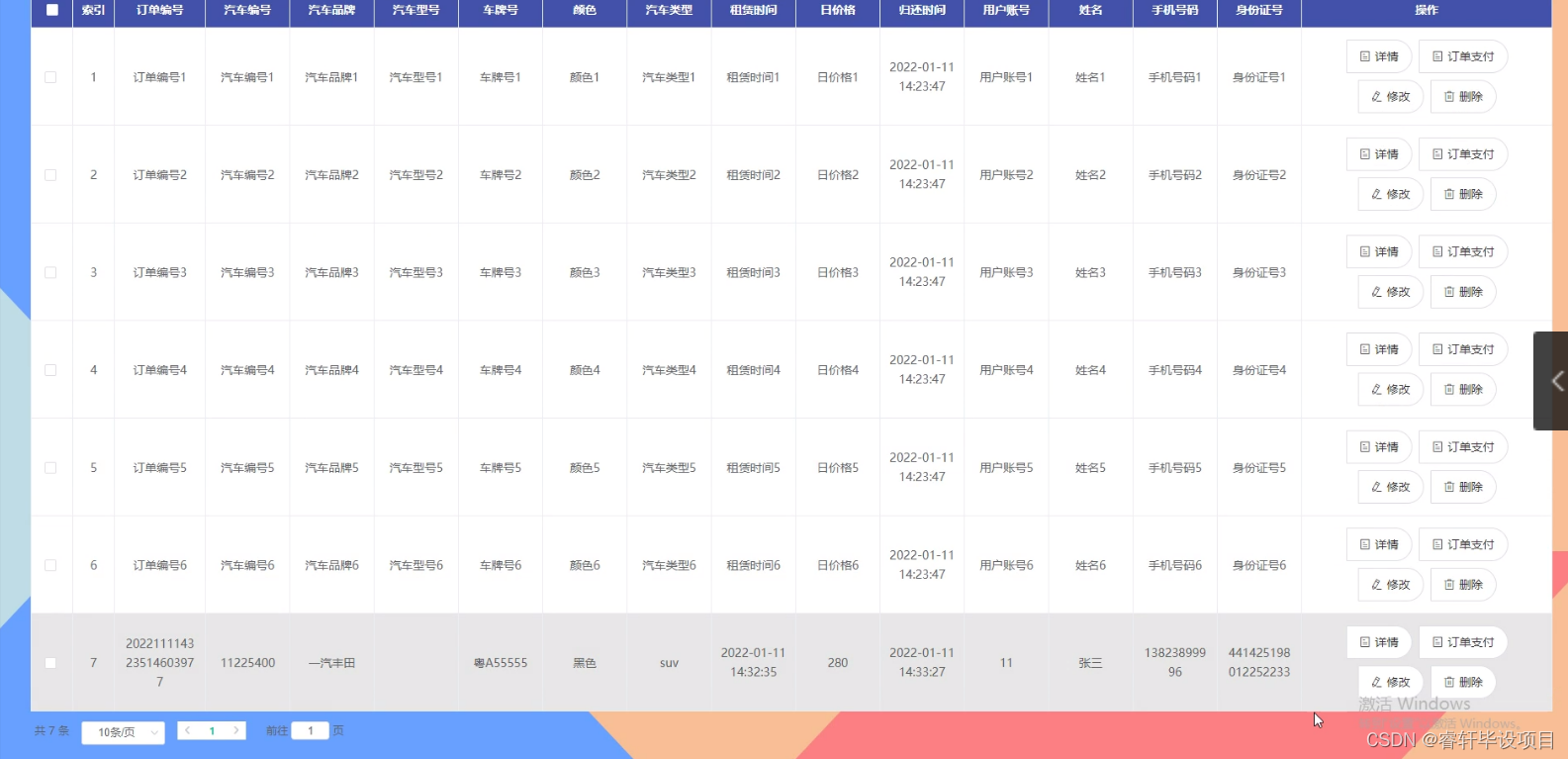Click 订单支付 for row 订单编号1

1463,56
